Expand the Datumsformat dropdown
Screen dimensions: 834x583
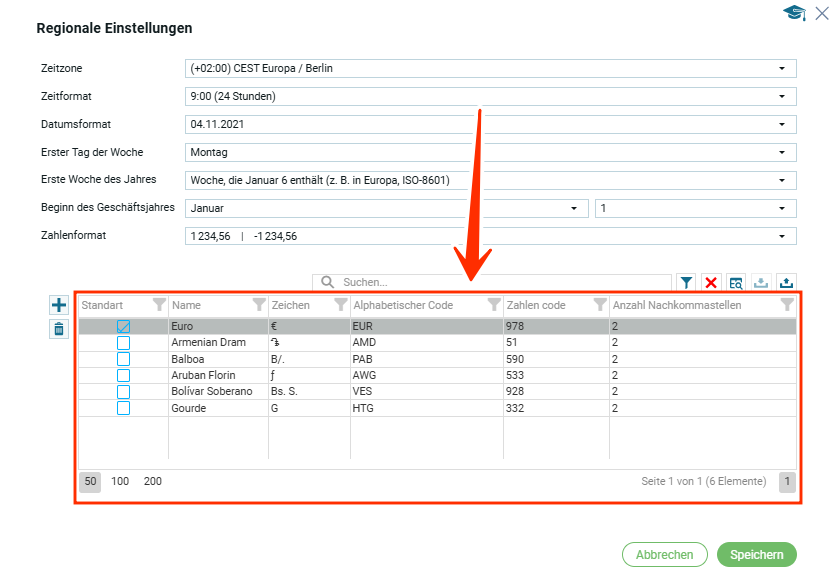[781, 125]
